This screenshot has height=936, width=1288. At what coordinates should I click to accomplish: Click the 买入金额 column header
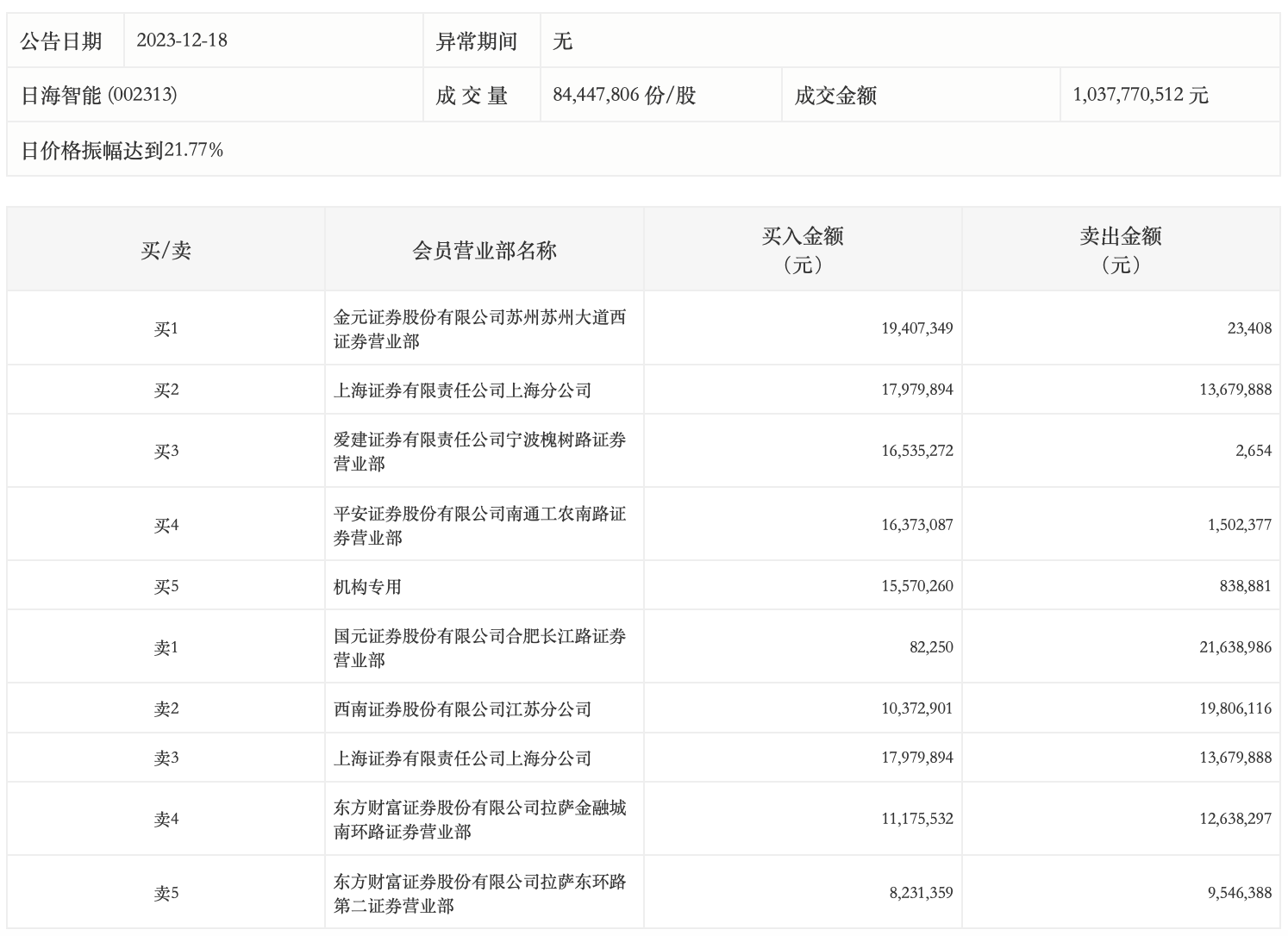803,249
